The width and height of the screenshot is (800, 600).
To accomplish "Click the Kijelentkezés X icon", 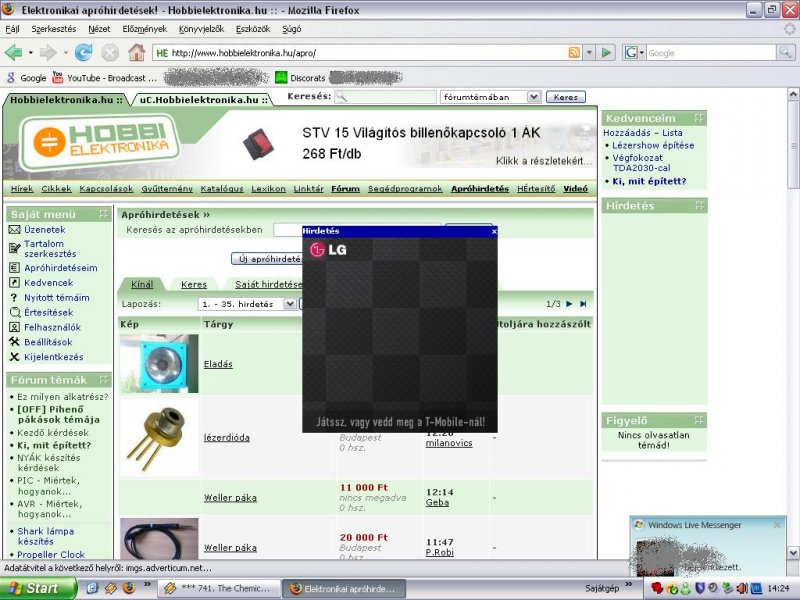I will pyautogui.click(x=14, y=357).
